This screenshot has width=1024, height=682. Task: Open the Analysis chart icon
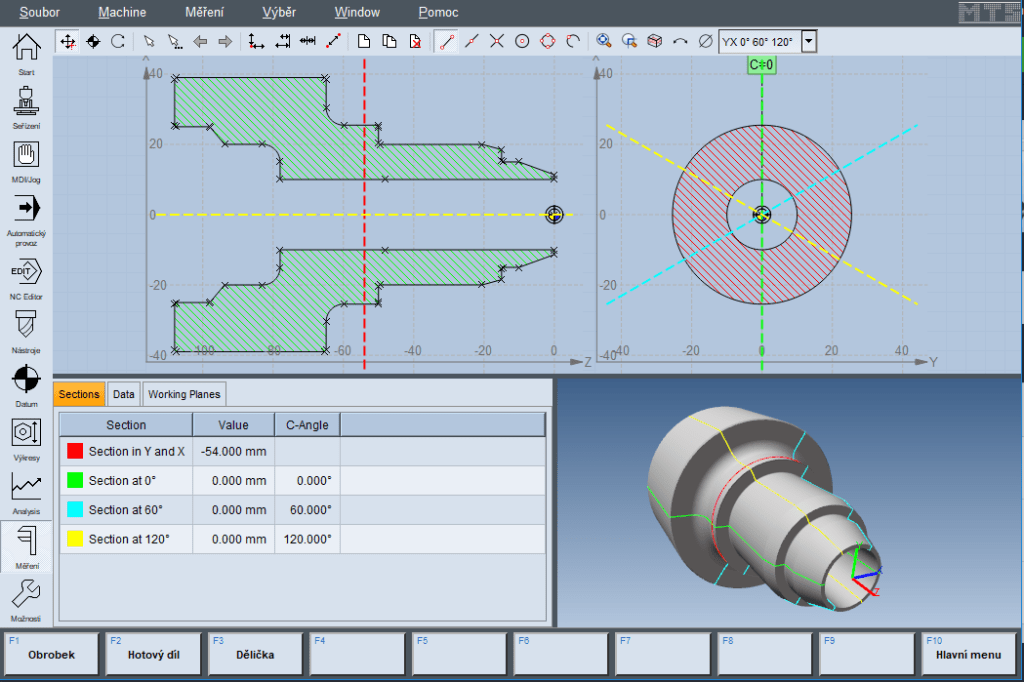(x=27, y=487)
